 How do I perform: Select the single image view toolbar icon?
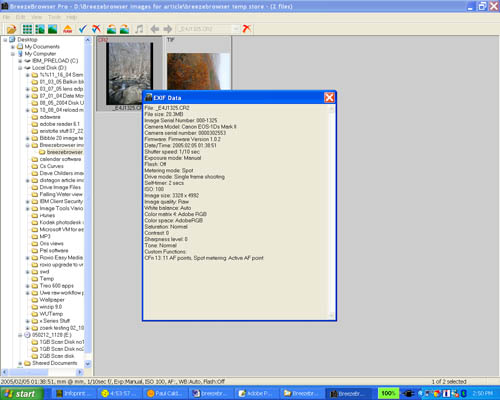click(x=53, y=29)
